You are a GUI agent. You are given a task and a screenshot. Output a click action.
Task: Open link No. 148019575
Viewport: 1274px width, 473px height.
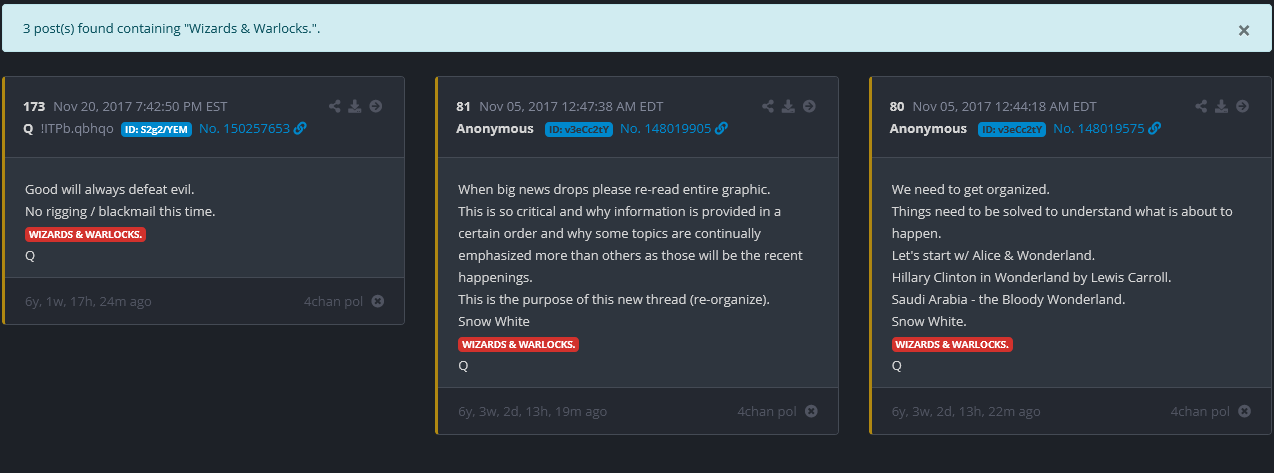click(x=1107, y=129)
